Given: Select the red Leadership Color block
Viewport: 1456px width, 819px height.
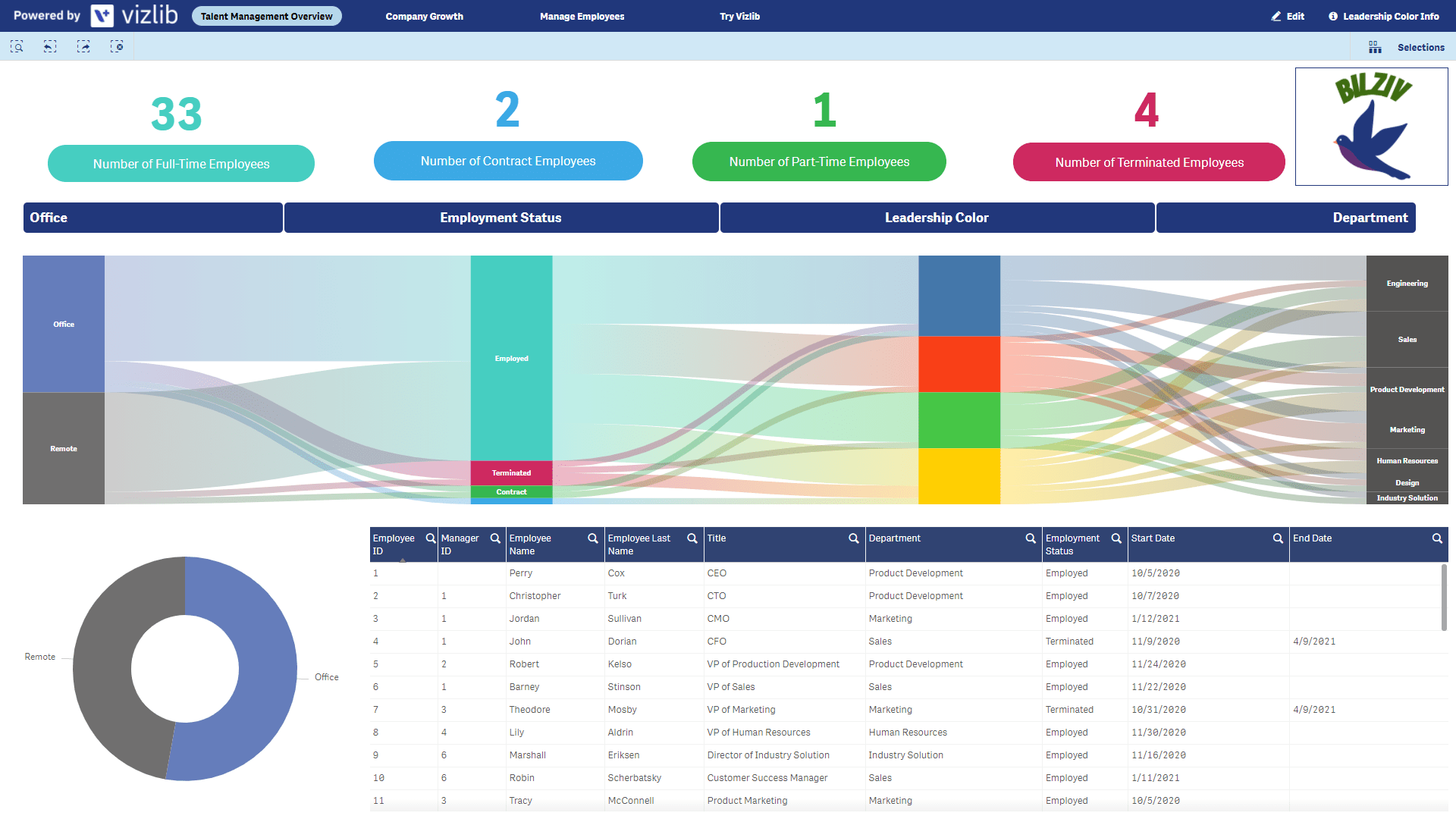Looking at the screenshot, I should [x=959, y=364].
